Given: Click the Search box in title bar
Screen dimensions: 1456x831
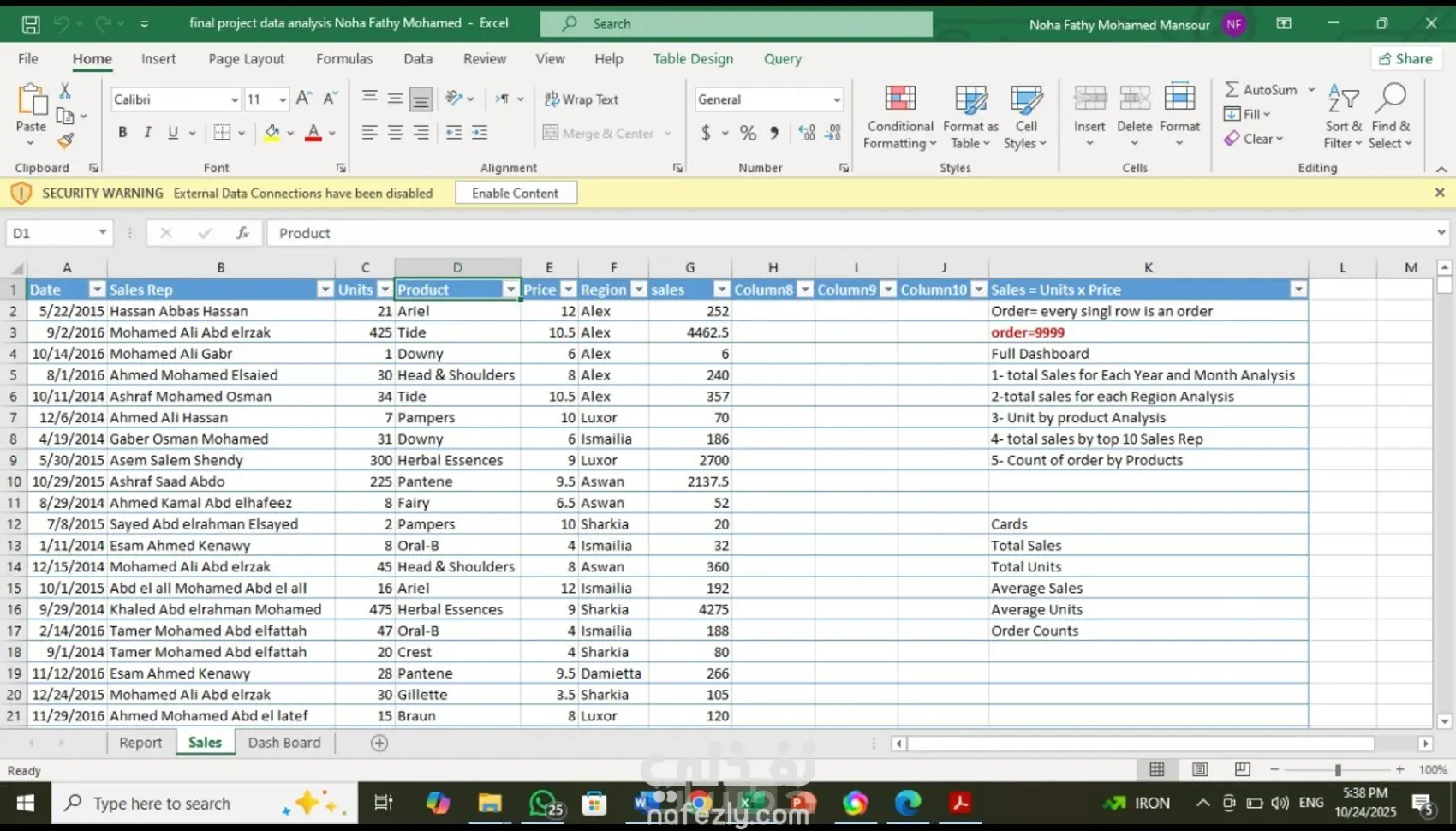Looking at the screenshot, I should (x=737, y=24).
